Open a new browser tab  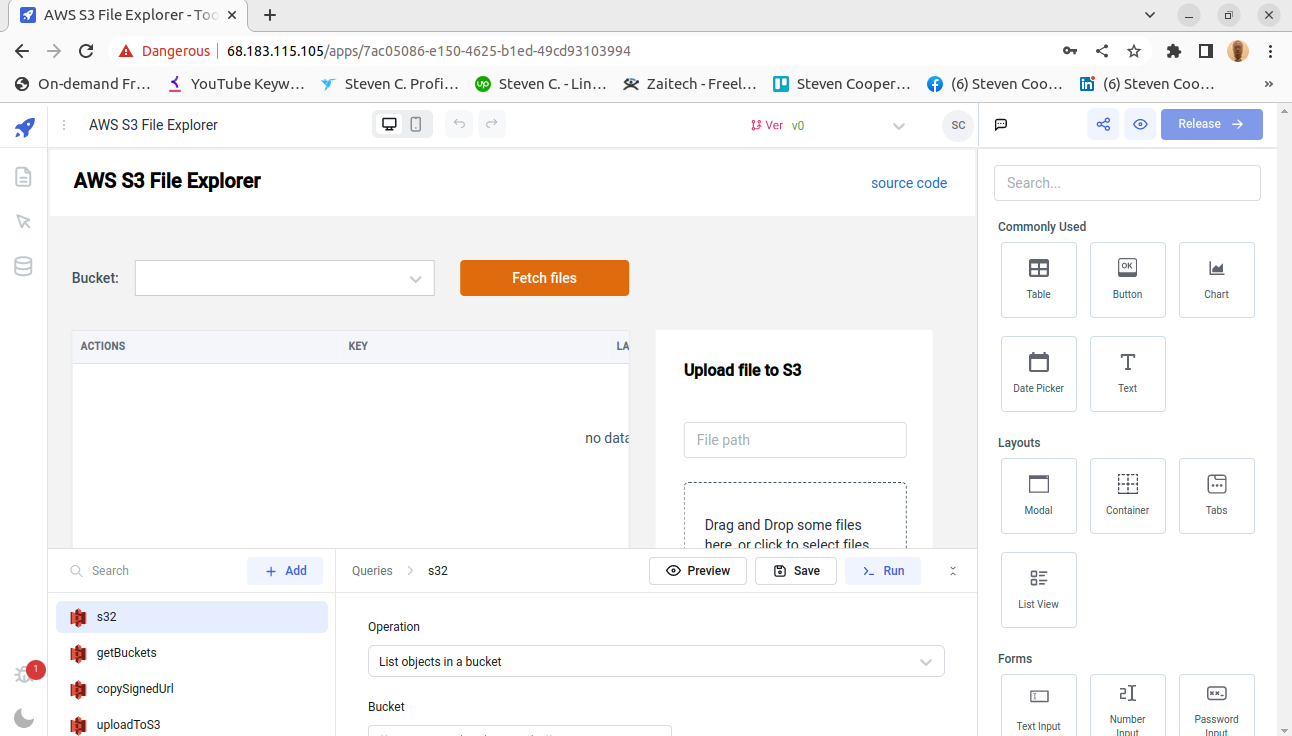(x=270, y=15)
